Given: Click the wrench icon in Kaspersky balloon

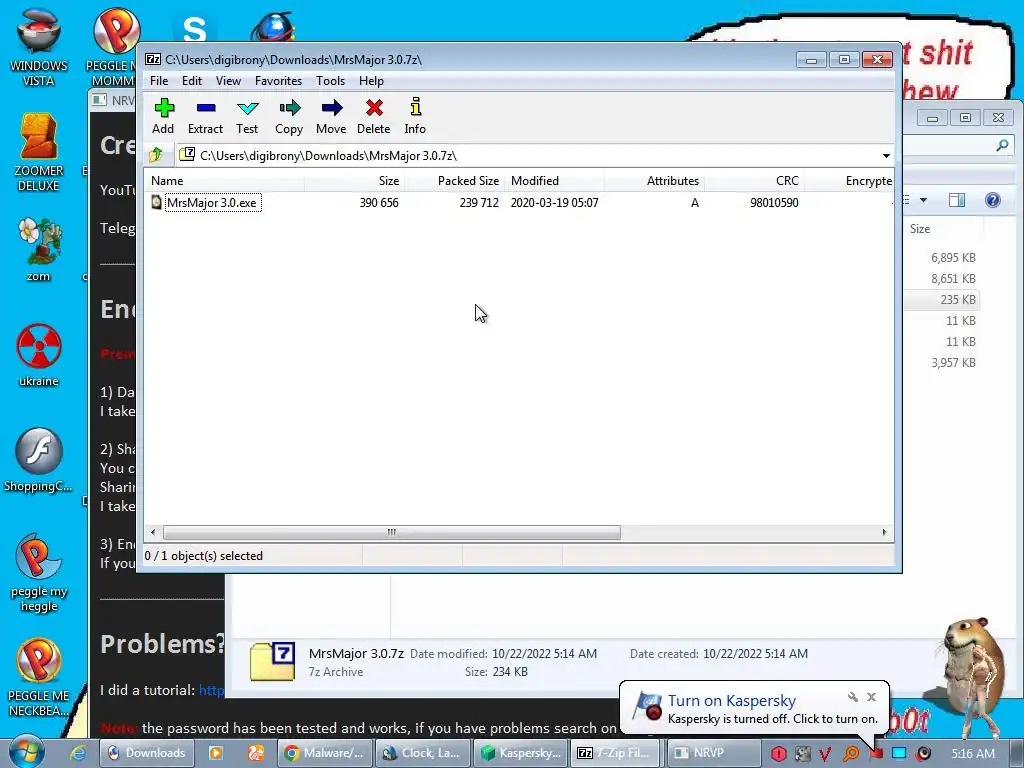Looking at the screenshot, I should pos(852,697).
